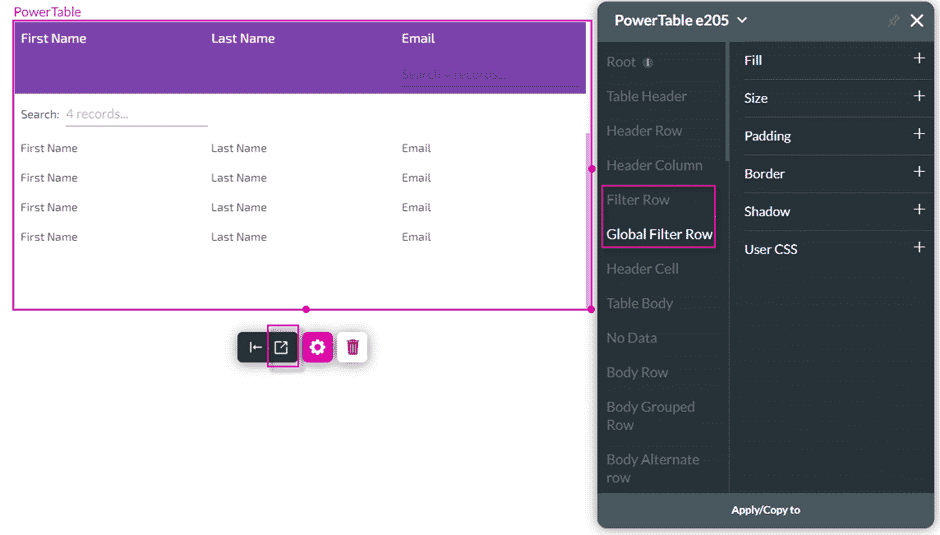Click the right edge resize handle of table
This screenshot has height=535, width=940.
point(592,169)
